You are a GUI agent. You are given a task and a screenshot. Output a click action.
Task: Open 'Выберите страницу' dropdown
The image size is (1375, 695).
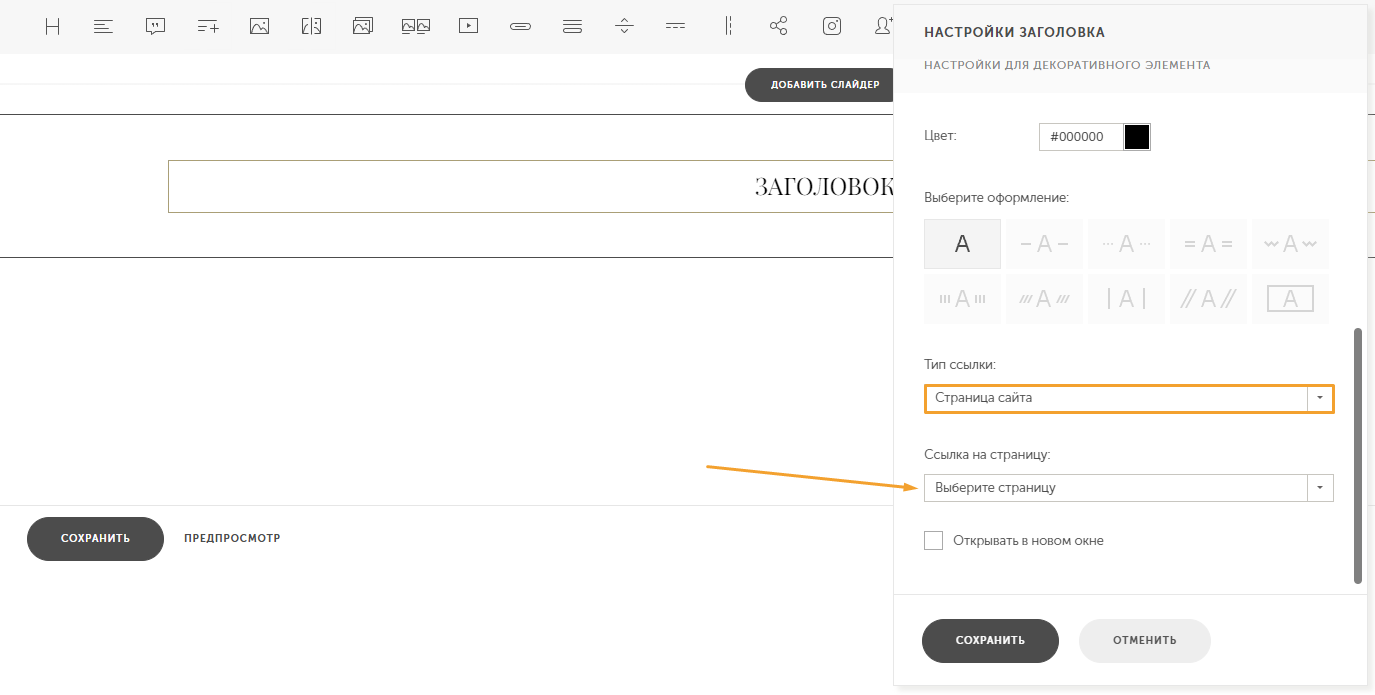[x=1129, y=488]
